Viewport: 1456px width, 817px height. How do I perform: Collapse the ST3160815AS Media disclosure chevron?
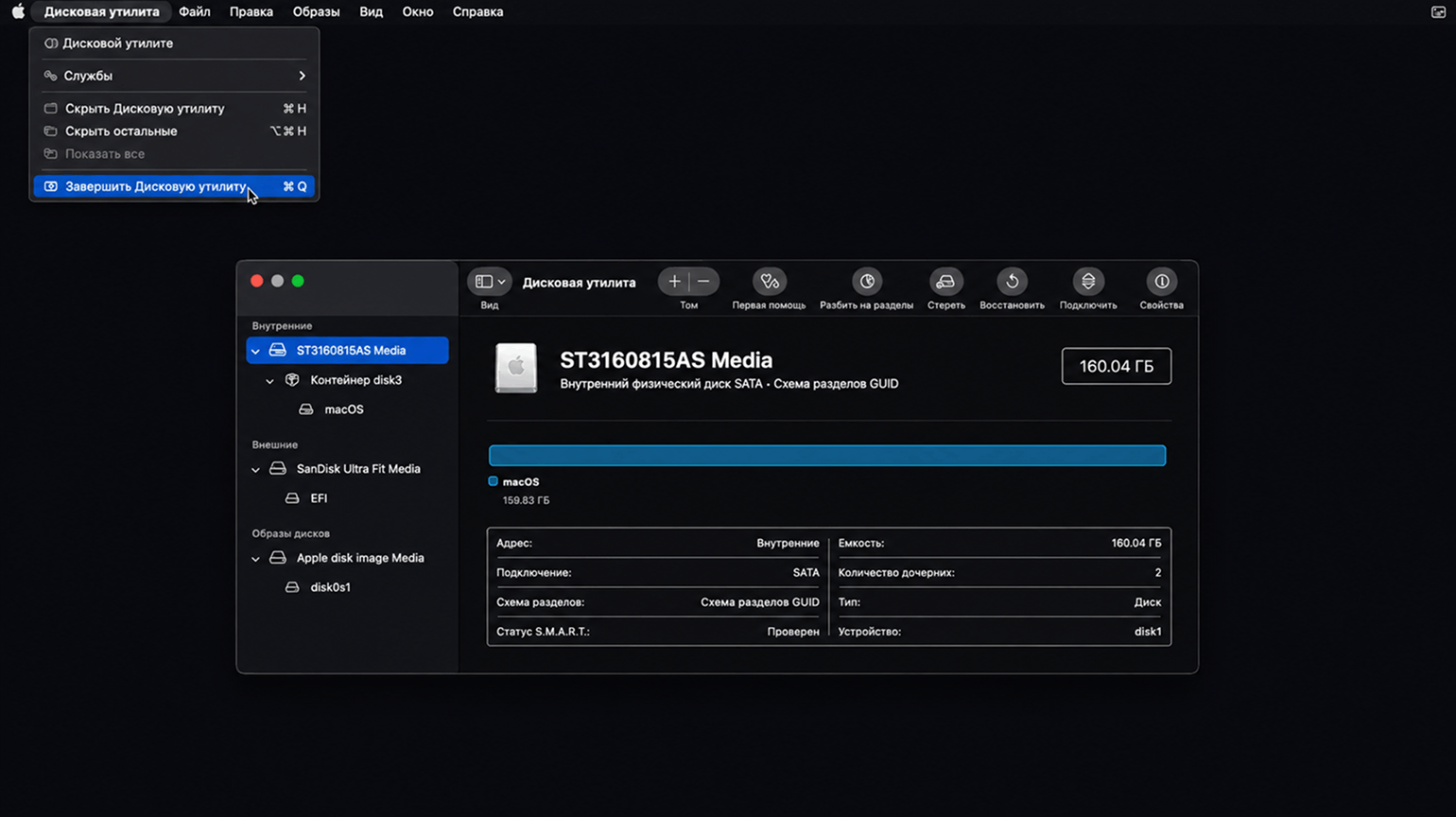point(255,351)
